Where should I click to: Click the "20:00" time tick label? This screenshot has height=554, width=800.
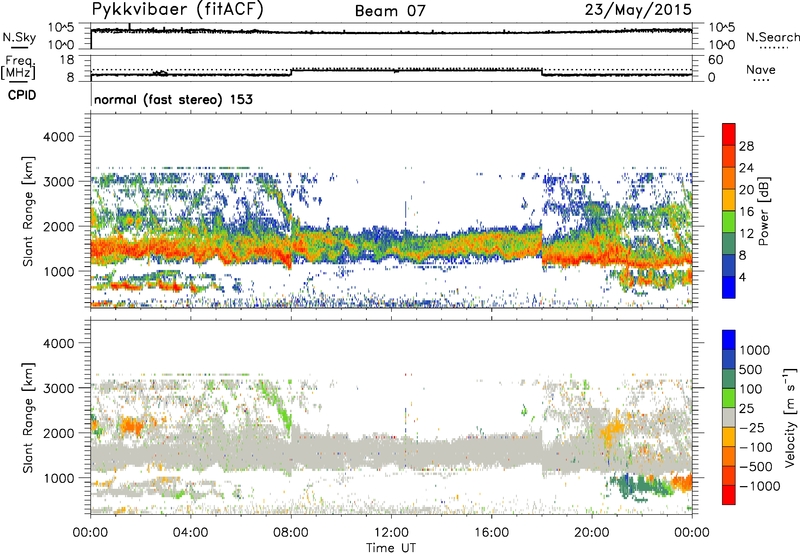click(x=592, y=533)
